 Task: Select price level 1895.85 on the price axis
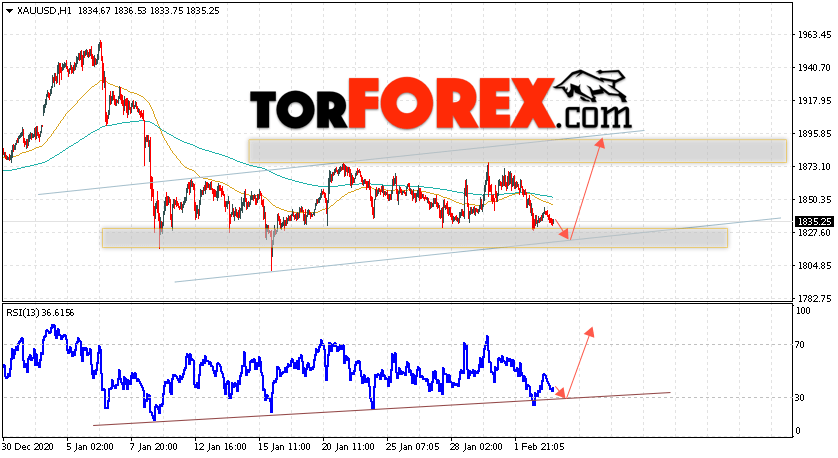click(x=814, y=134)
